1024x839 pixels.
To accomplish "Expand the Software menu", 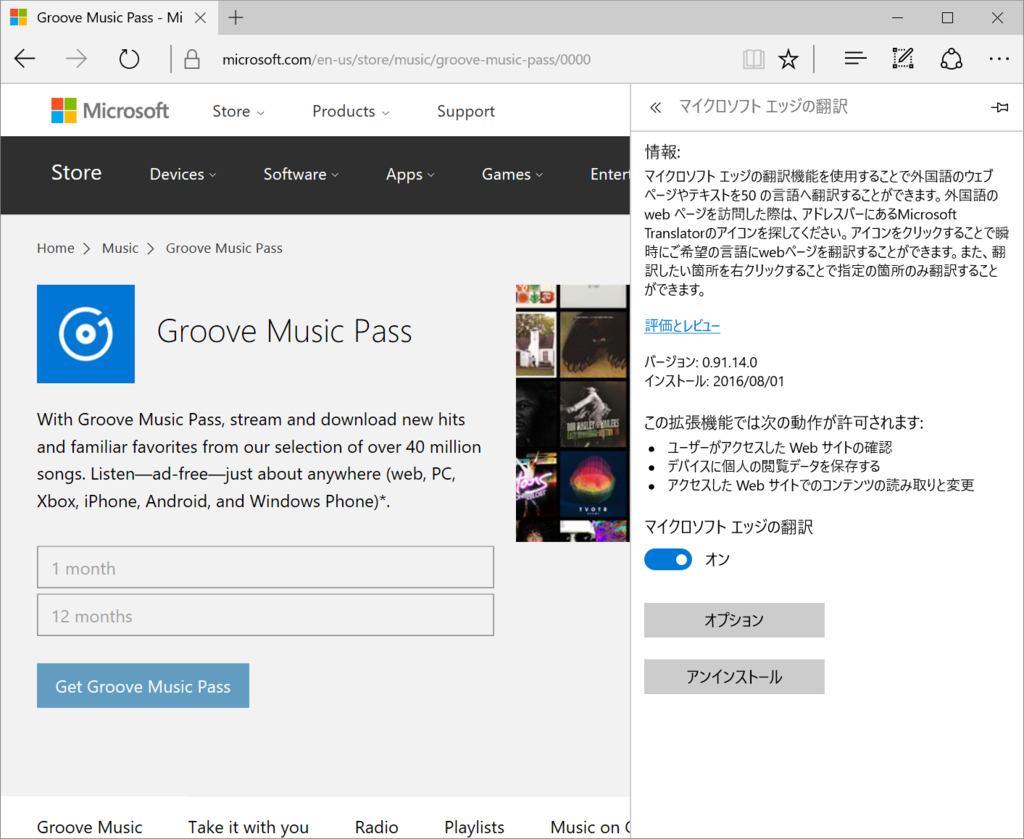I will pos(301,174).
